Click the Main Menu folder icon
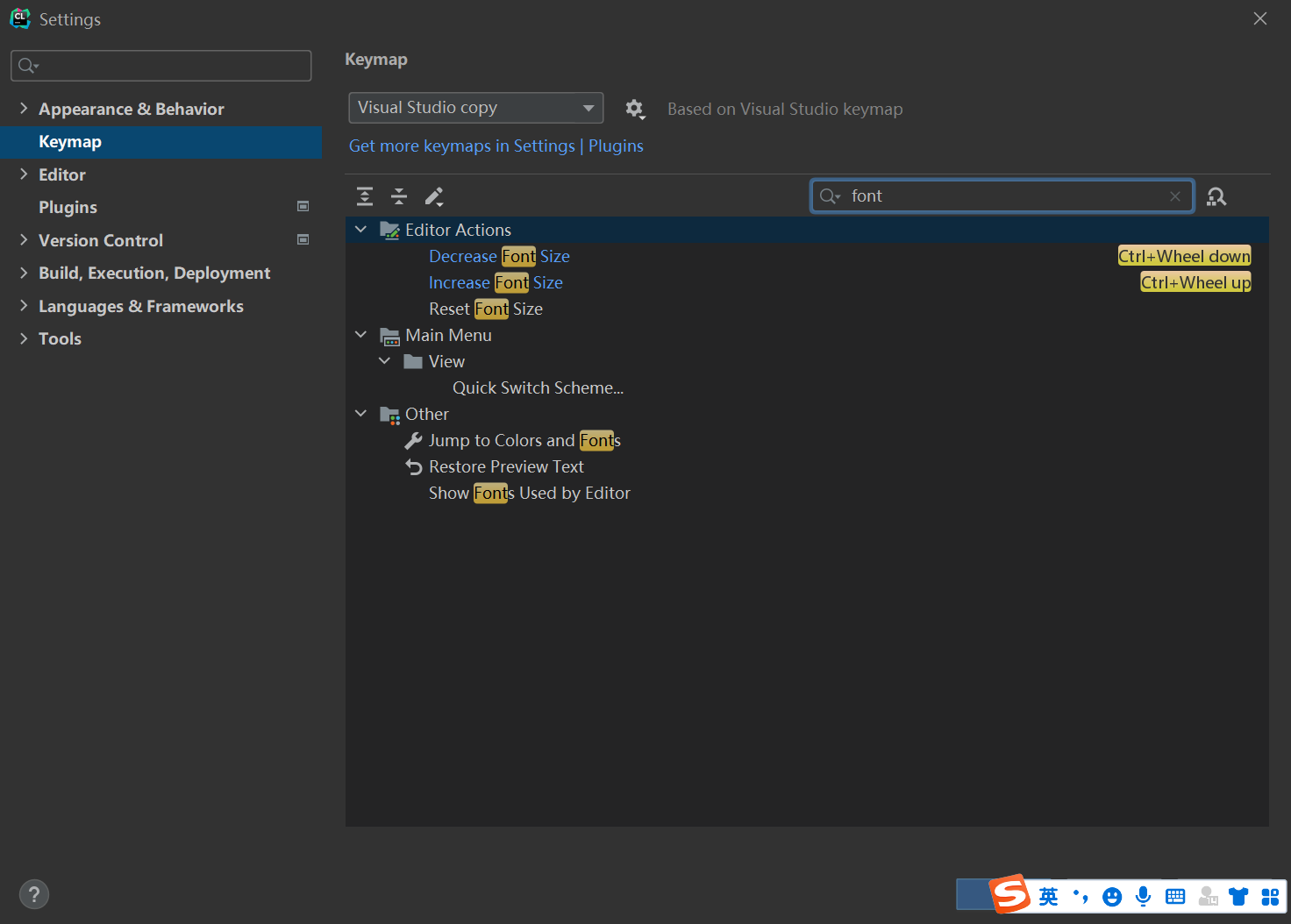The image size is (1291, 924). (x=389, y=336)
